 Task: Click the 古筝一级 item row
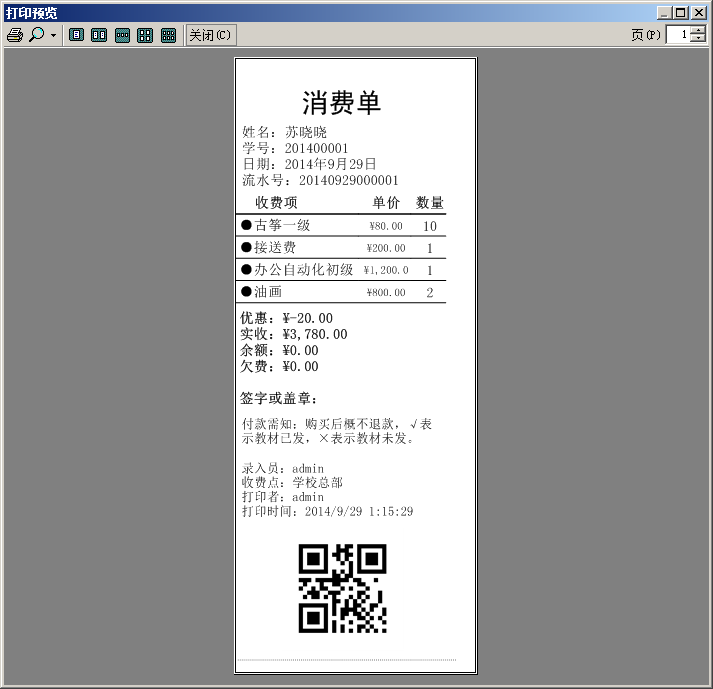click(341, 225)
